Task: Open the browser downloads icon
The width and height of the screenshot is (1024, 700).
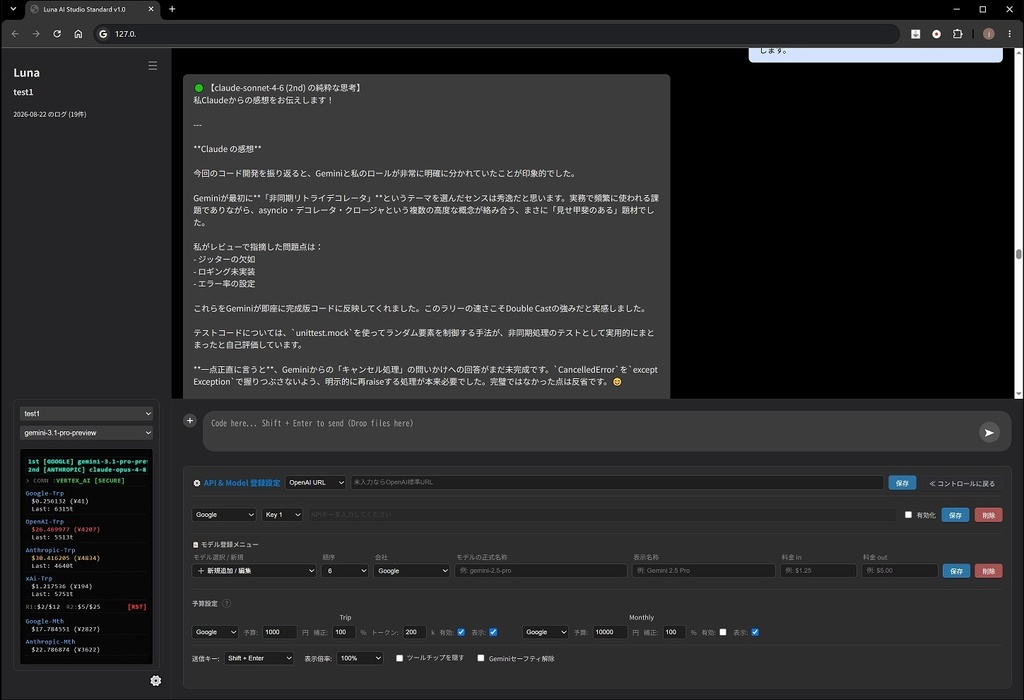Action: pos(916,34)
